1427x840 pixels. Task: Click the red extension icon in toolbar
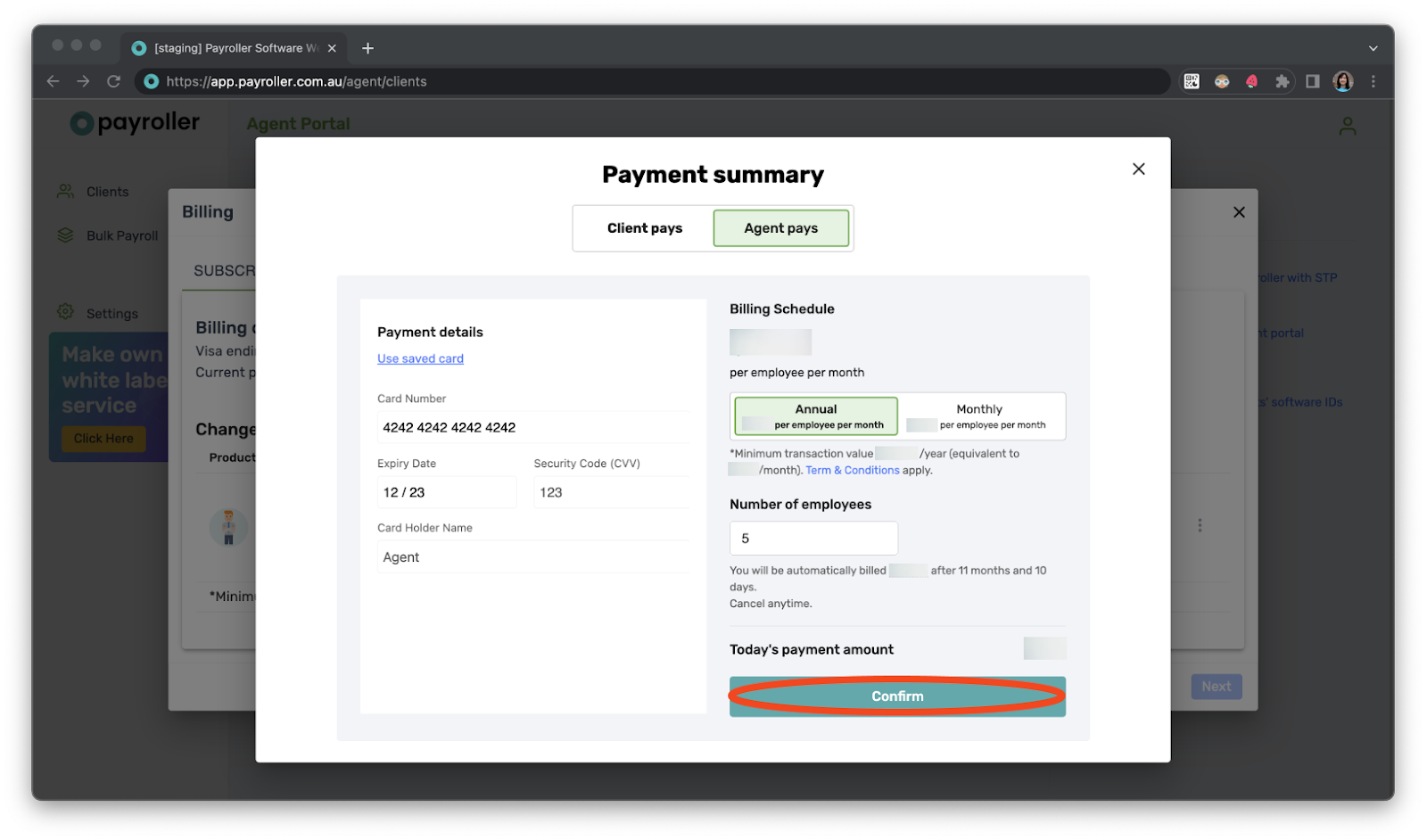pyautogui.click(x=1252, y=81)
